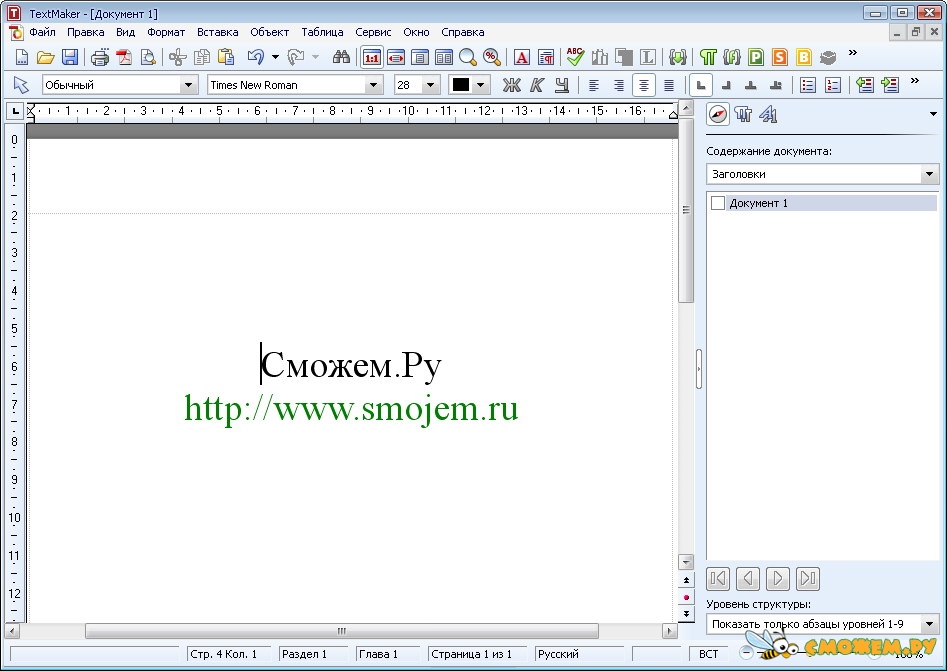The width and height of the screenshot is (947, 671).
Task: Click the horizontal scrollbar thumb
Action: 342,631
